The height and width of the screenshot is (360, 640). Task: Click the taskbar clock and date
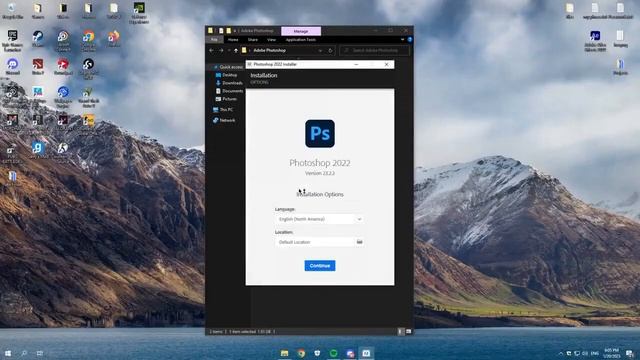pyautogui.click(x=611, y=353)
